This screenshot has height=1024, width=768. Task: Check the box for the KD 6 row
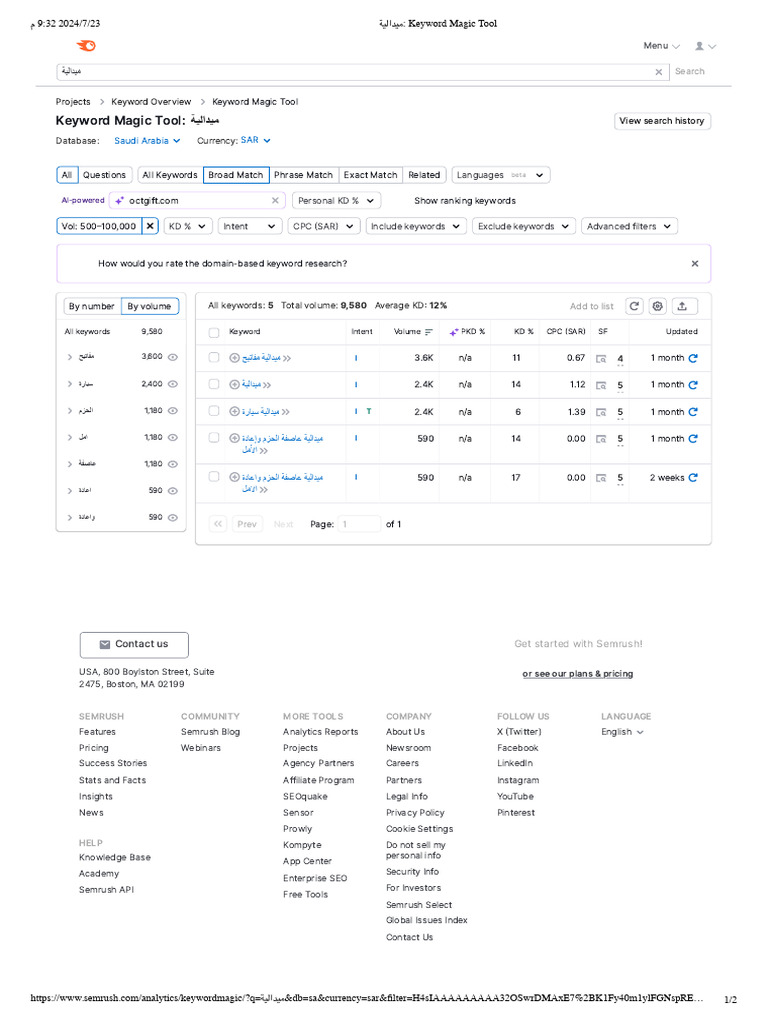click(x=214, y=411)
